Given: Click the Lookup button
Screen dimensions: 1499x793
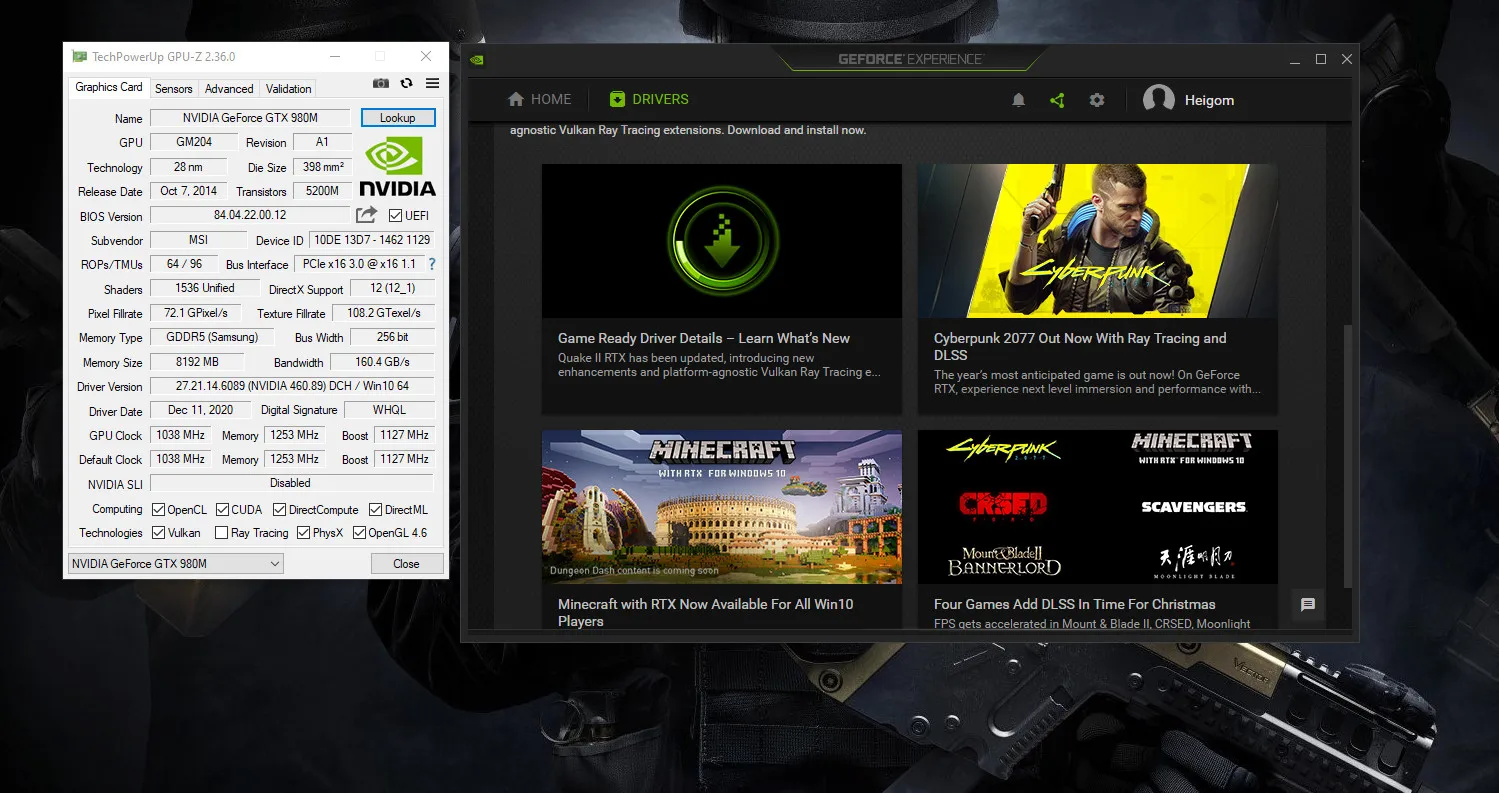Looking at the screenshot, I should coord(397,118).
